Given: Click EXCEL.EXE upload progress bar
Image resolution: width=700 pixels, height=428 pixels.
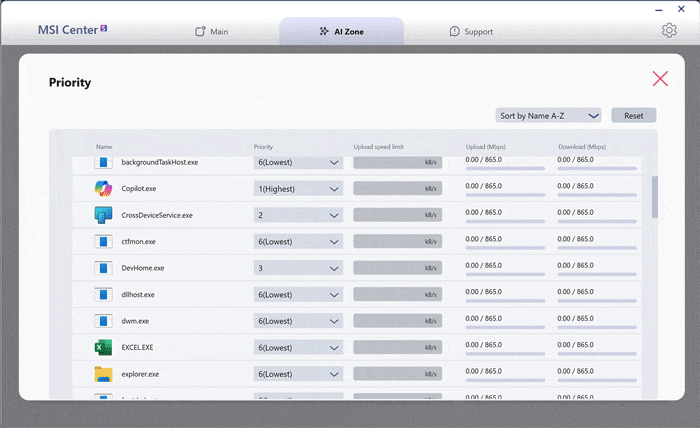Looking at the screenshot, I should coord(505,354).
